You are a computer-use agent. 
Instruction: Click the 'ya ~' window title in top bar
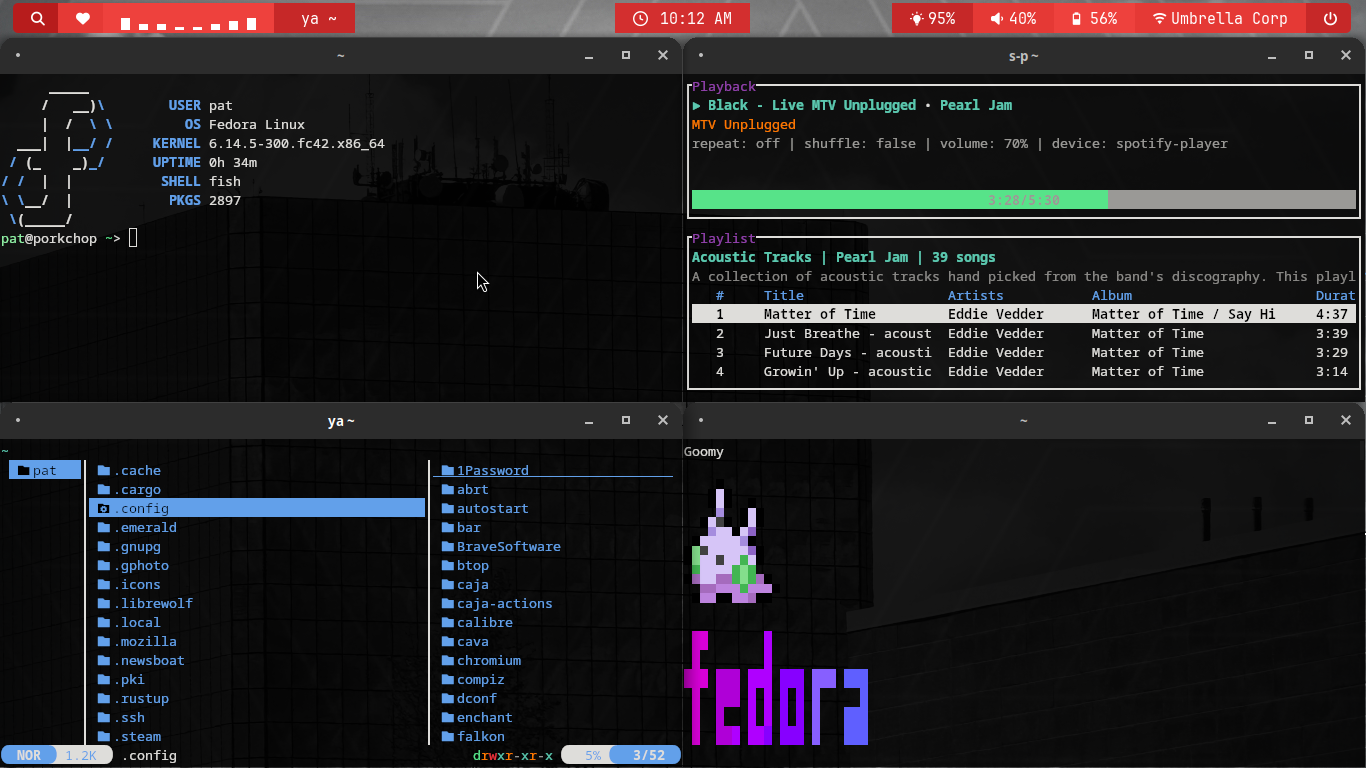[326, 18]
